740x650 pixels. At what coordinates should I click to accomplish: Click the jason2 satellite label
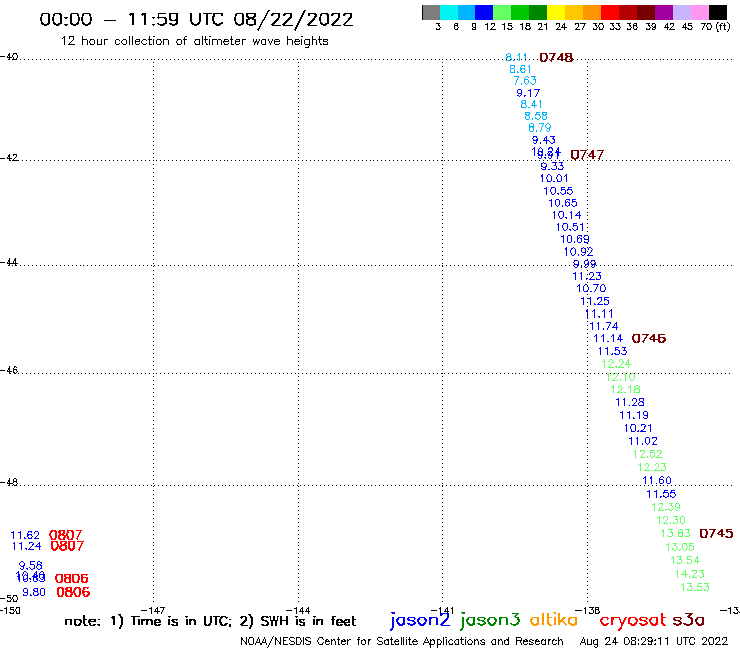tap(420, 620)
